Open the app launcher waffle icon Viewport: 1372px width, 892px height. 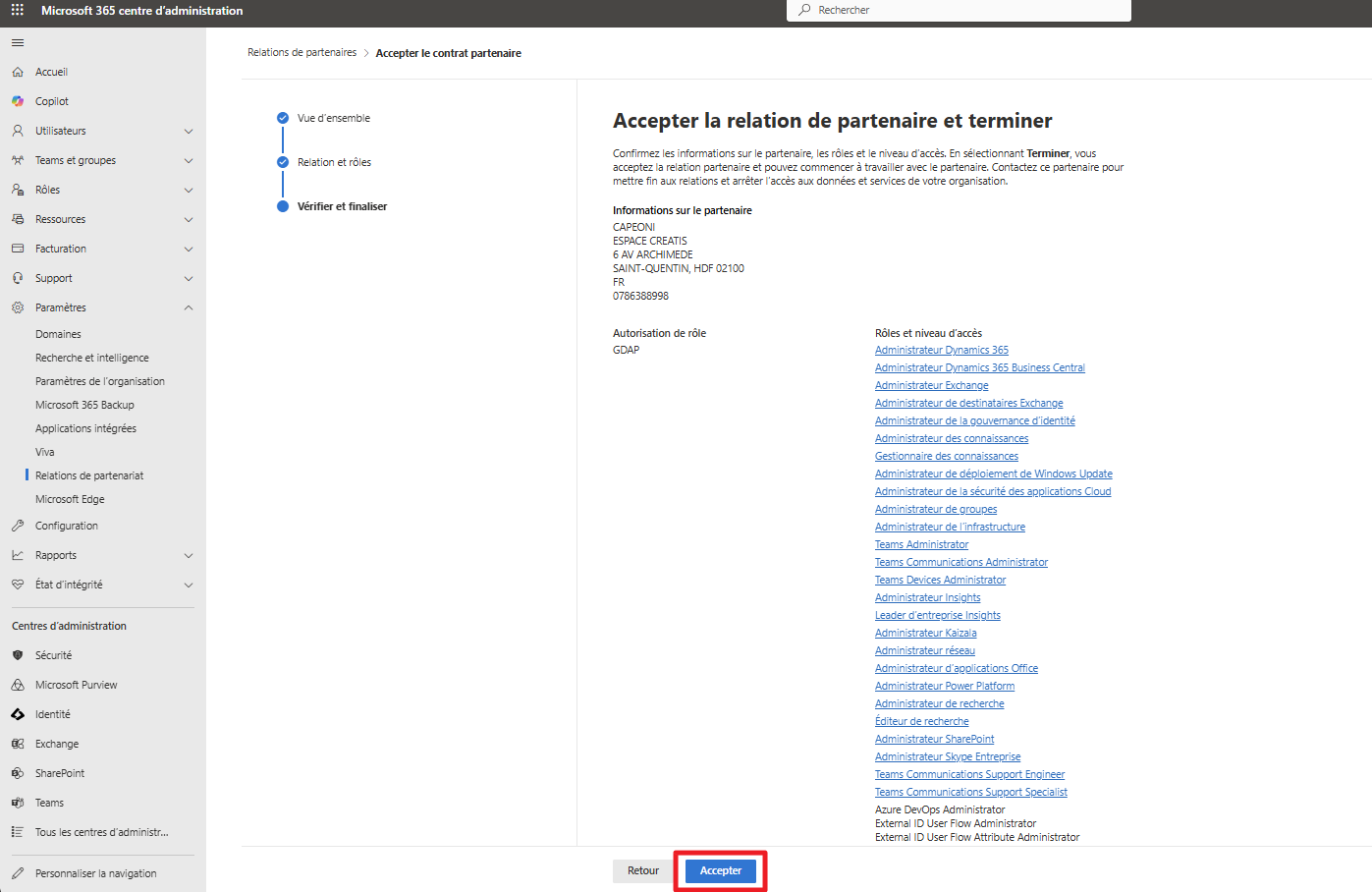(x=17, y=10)
